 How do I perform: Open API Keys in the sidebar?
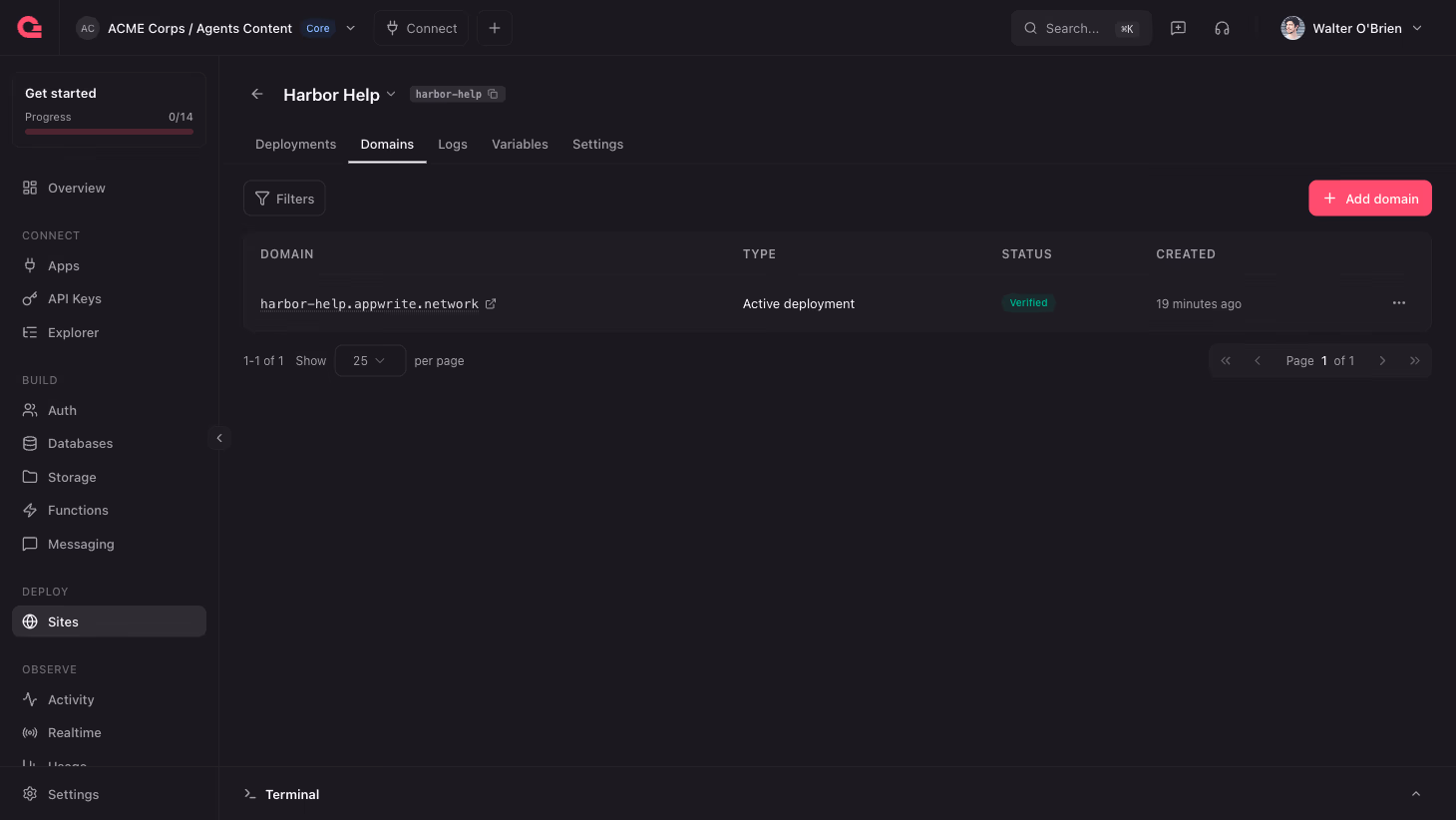(109, 298)
